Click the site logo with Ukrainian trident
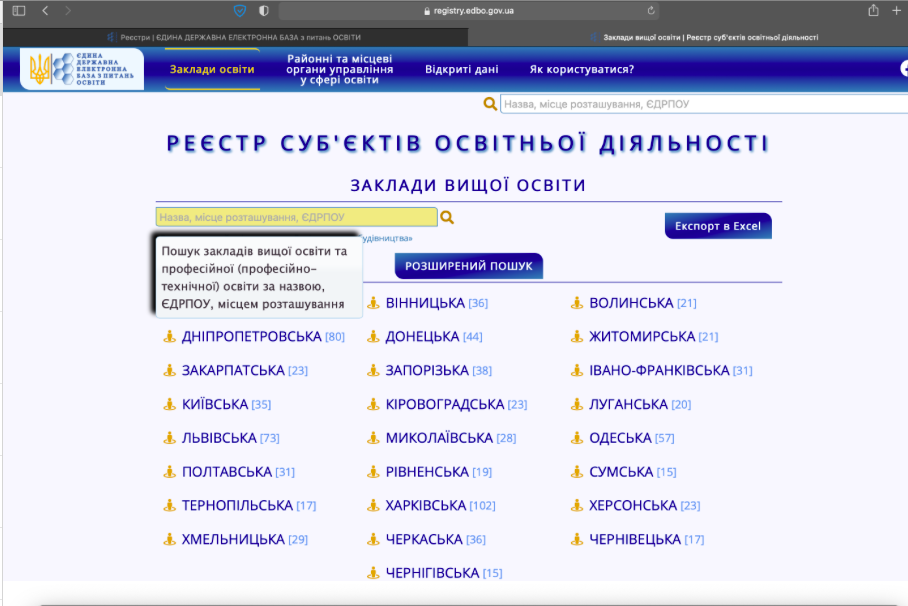Image resolution: width=908 pixels, height=606 pixels. coord(84,69)
